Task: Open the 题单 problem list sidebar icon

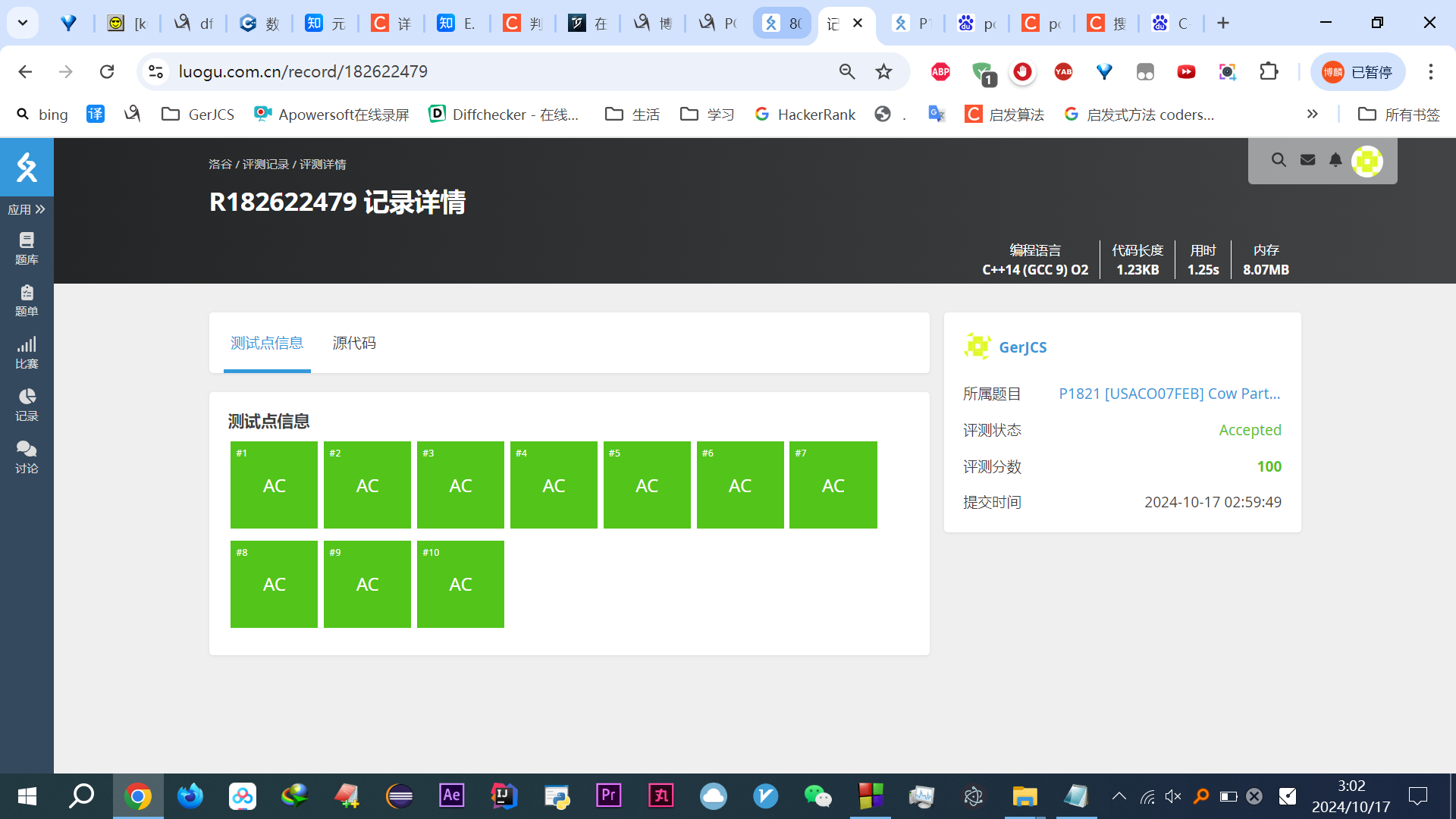Action: [27, 300]
